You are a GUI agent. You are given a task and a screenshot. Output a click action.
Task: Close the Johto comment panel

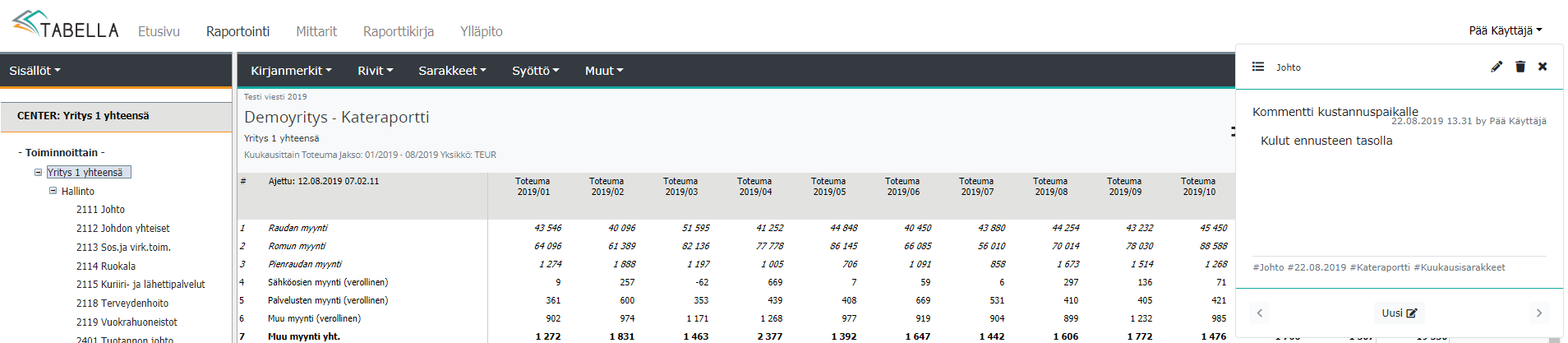pos(1543,67)
